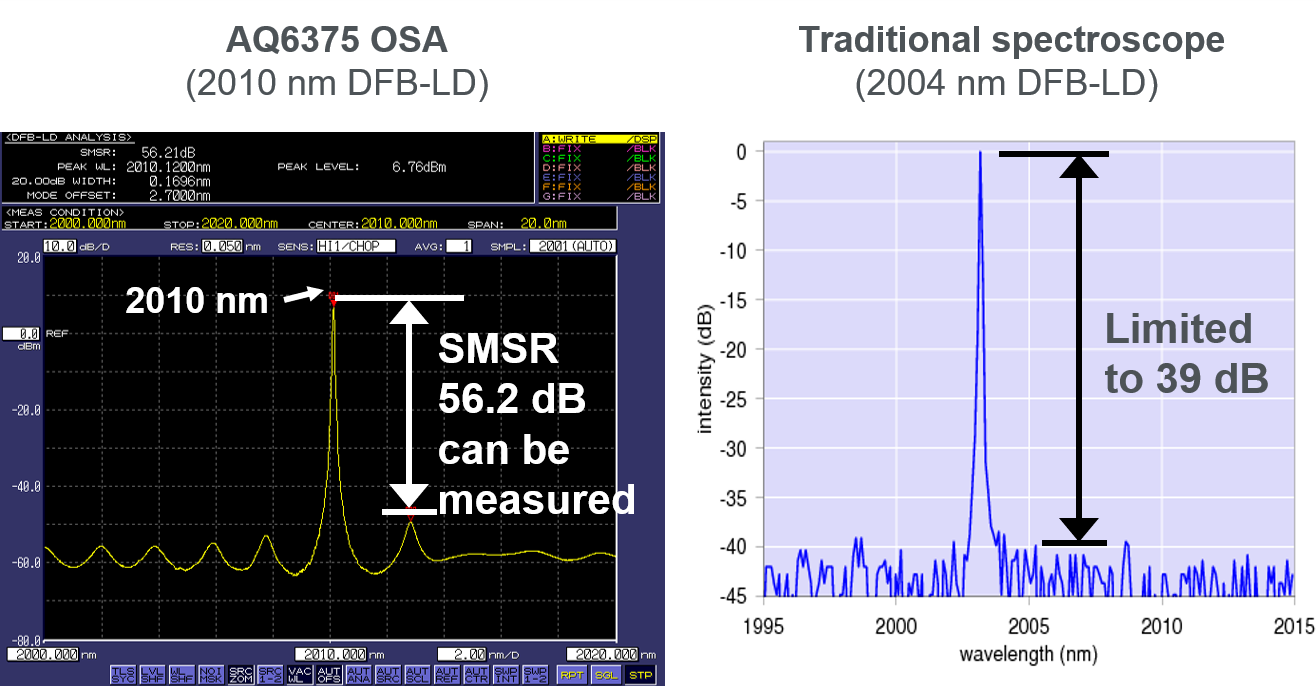Click the "Traditional spectroscope" heading

point(1011,40)
